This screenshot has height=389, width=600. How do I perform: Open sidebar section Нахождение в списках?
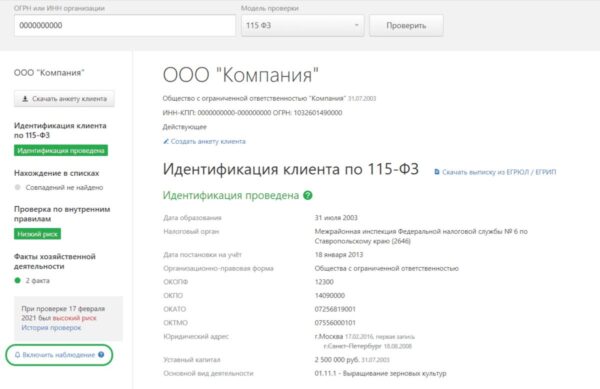[57, 173]
